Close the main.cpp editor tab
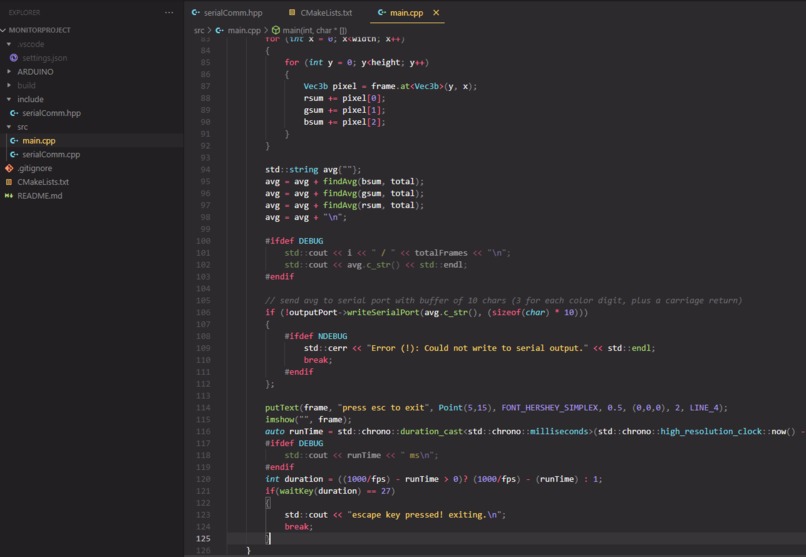The height and width of the screenshot is (557, 806). point(436,12)
